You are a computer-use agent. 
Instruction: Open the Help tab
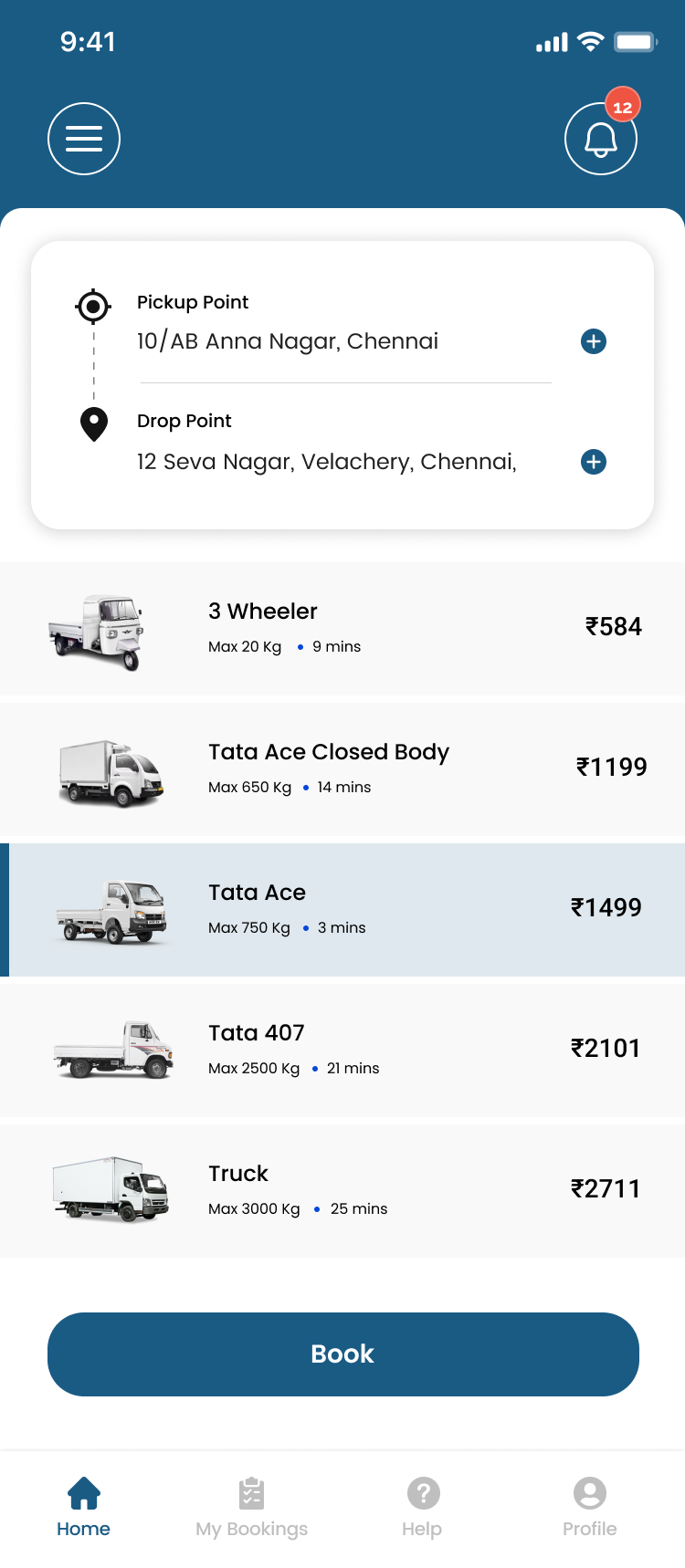pyautogui.click(x=423, y=1506)
